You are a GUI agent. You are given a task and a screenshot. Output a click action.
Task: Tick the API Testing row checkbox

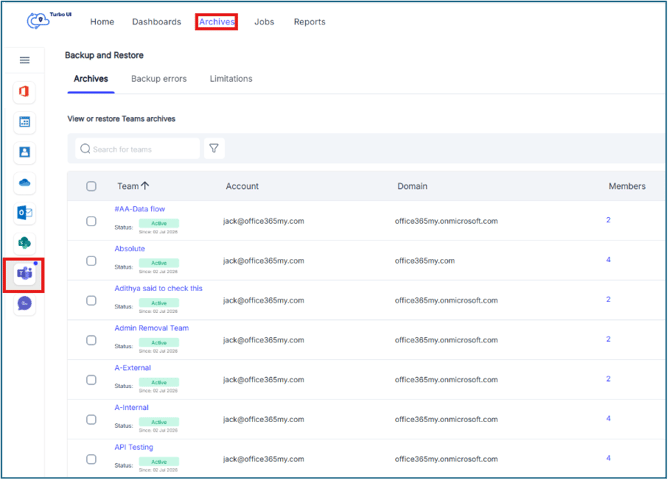91,460
